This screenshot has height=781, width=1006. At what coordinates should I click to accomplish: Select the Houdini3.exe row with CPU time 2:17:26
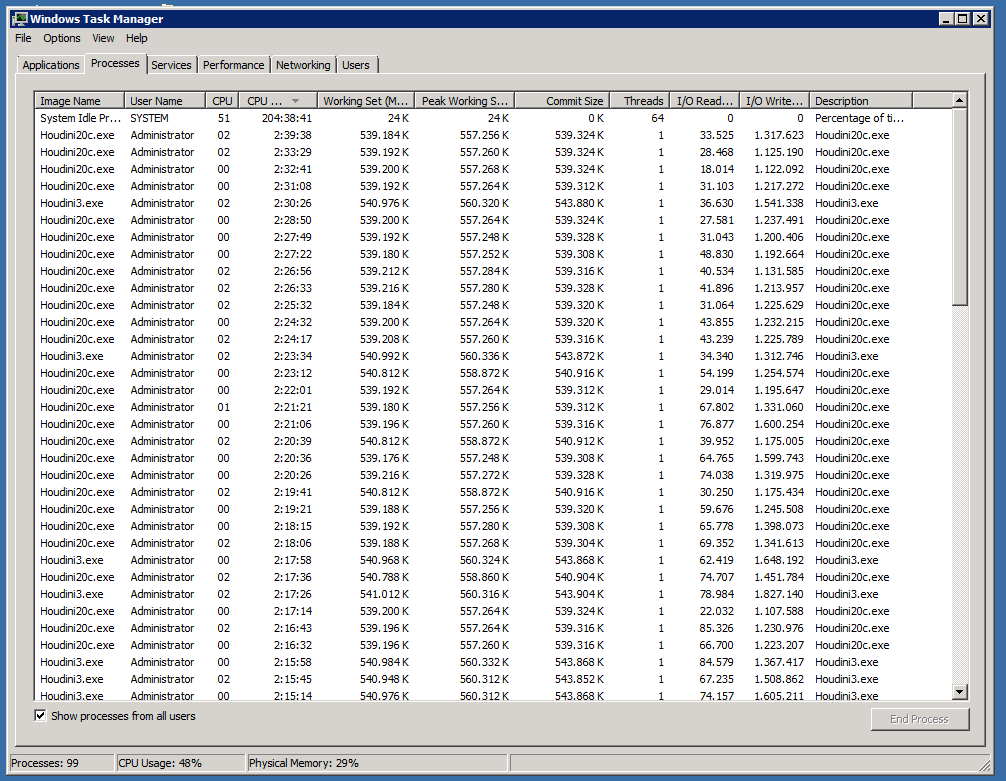493,594
